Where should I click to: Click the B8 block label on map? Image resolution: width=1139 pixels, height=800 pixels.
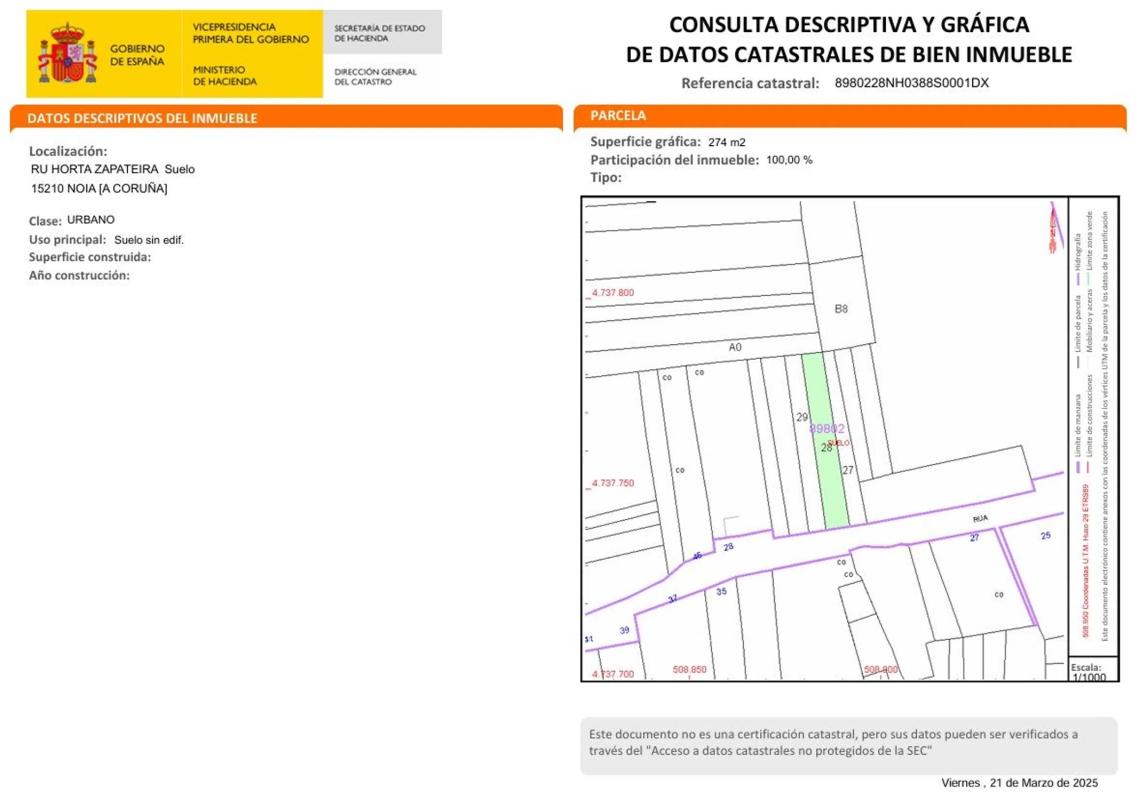[841, 310]
